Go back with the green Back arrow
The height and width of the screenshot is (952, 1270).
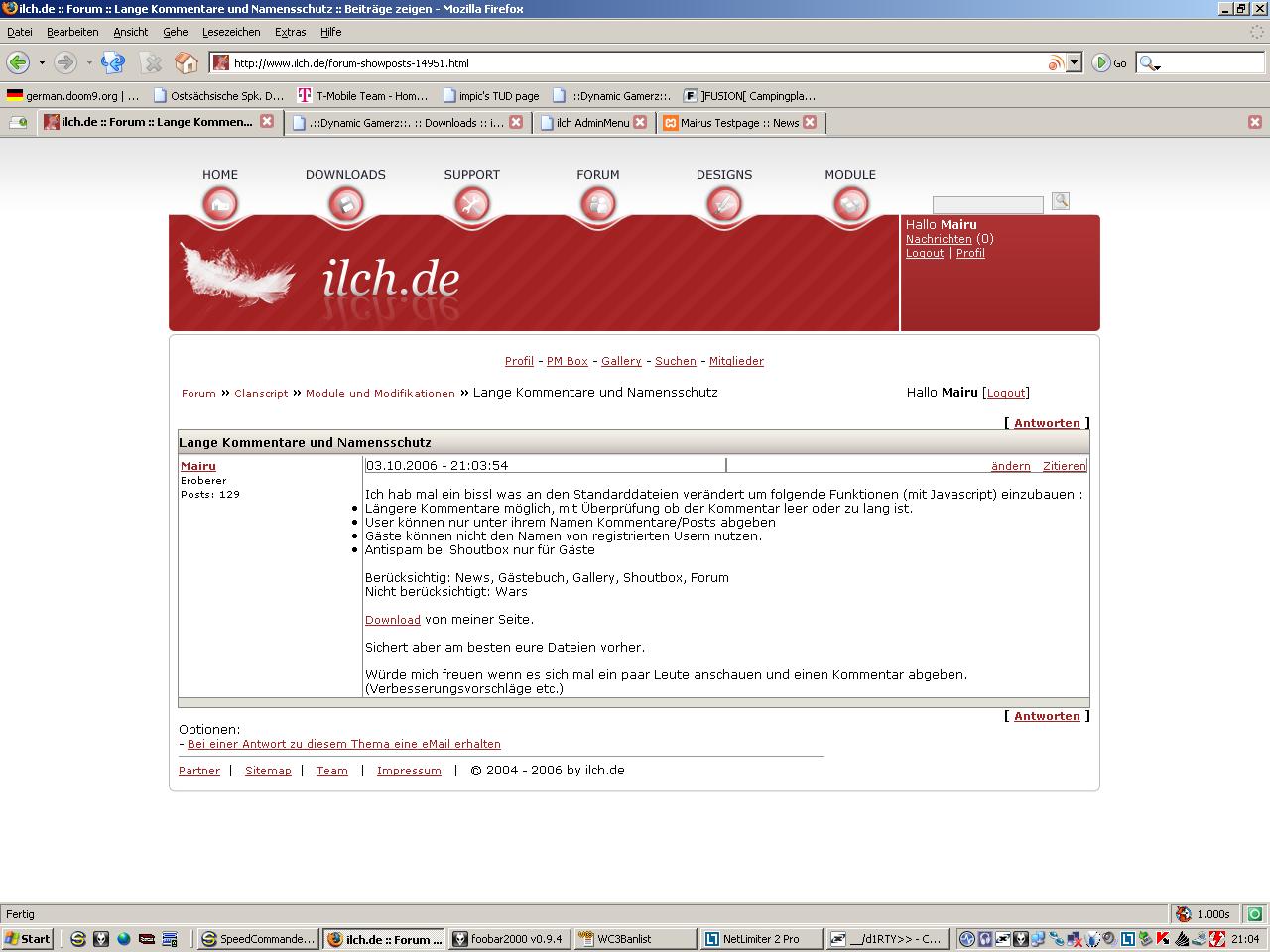[x=17, y=62]
